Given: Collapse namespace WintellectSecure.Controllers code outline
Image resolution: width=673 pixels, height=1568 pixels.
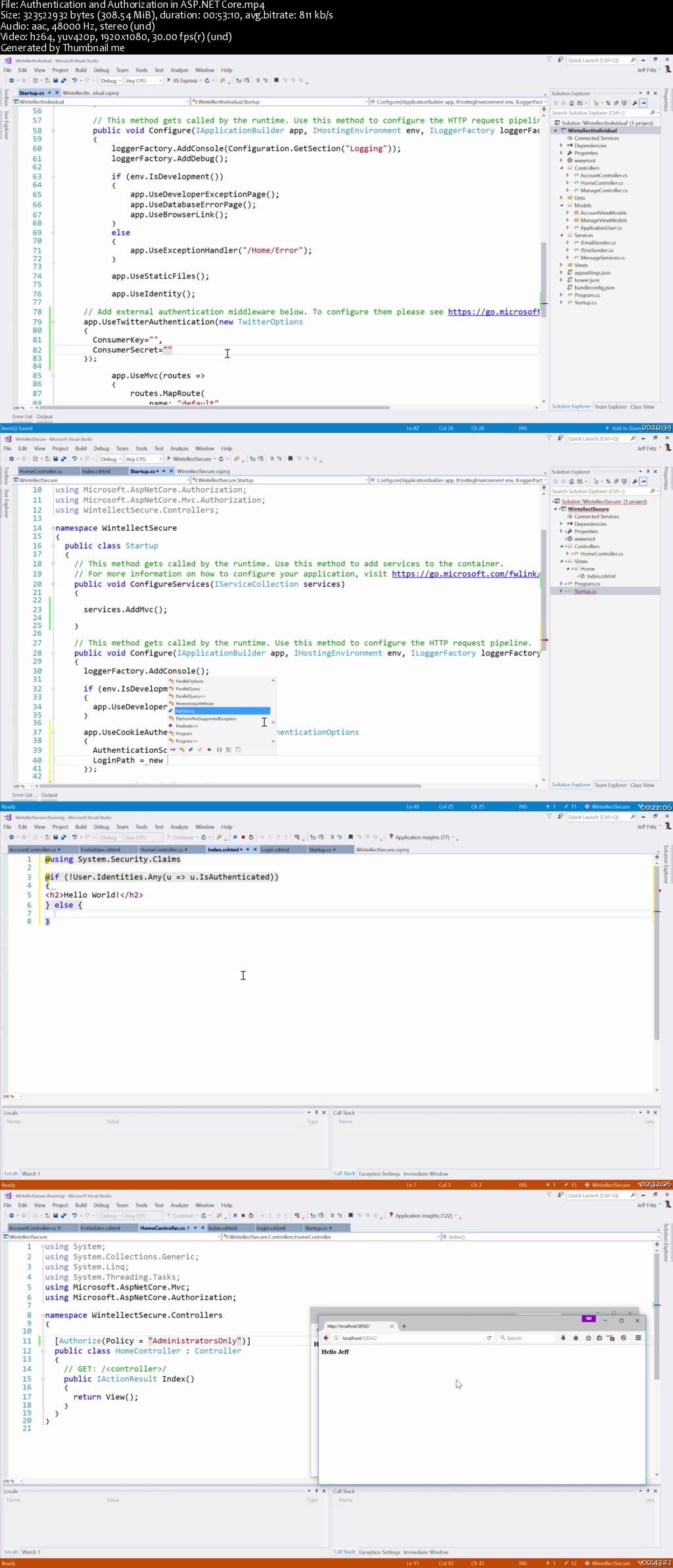Looking at the screenshot, I should 43,1315.
